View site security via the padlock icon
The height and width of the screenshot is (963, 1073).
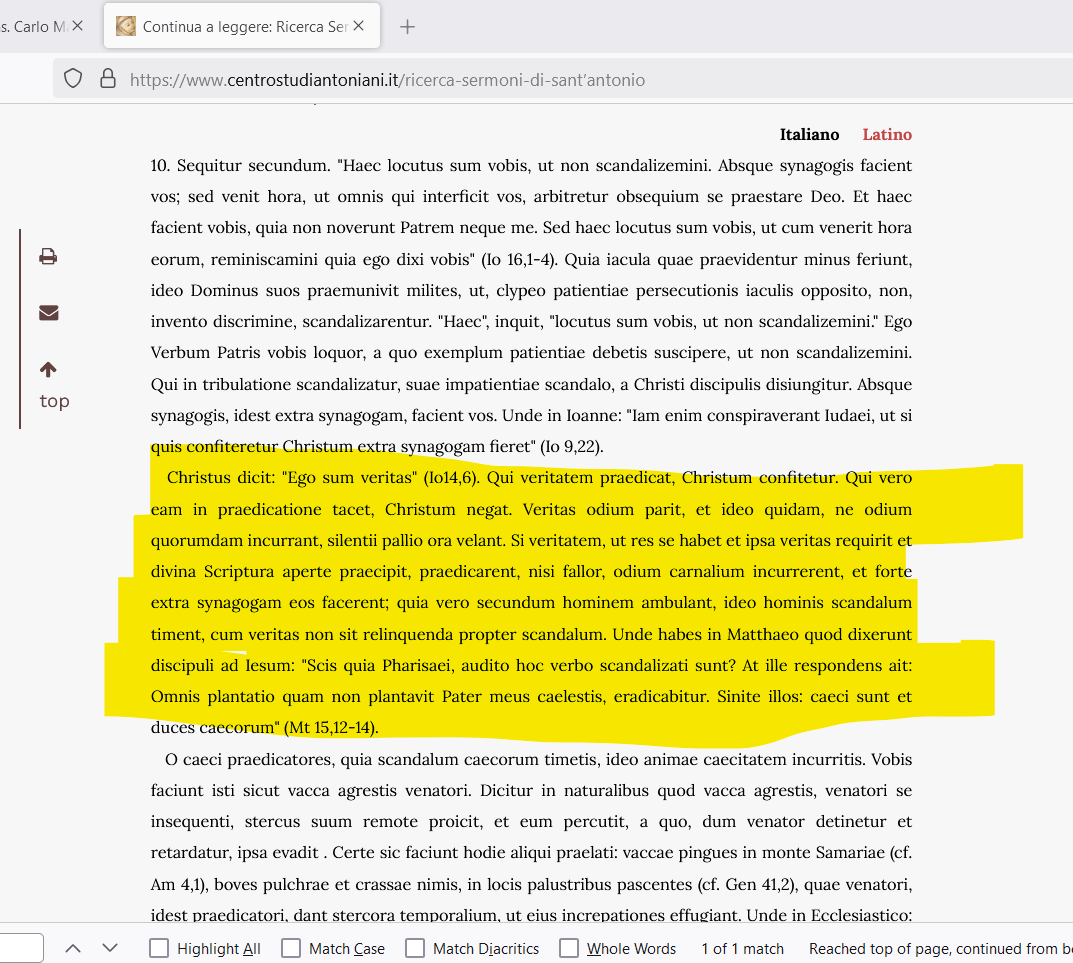pos(107,79)
